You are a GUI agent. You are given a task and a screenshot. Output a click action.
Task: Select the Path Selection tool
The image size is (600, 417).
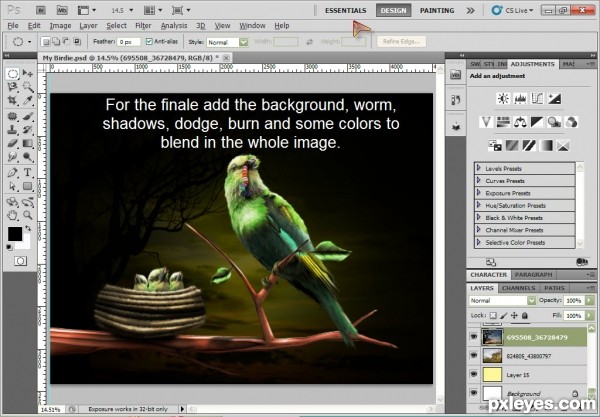[x=12, y=186]
